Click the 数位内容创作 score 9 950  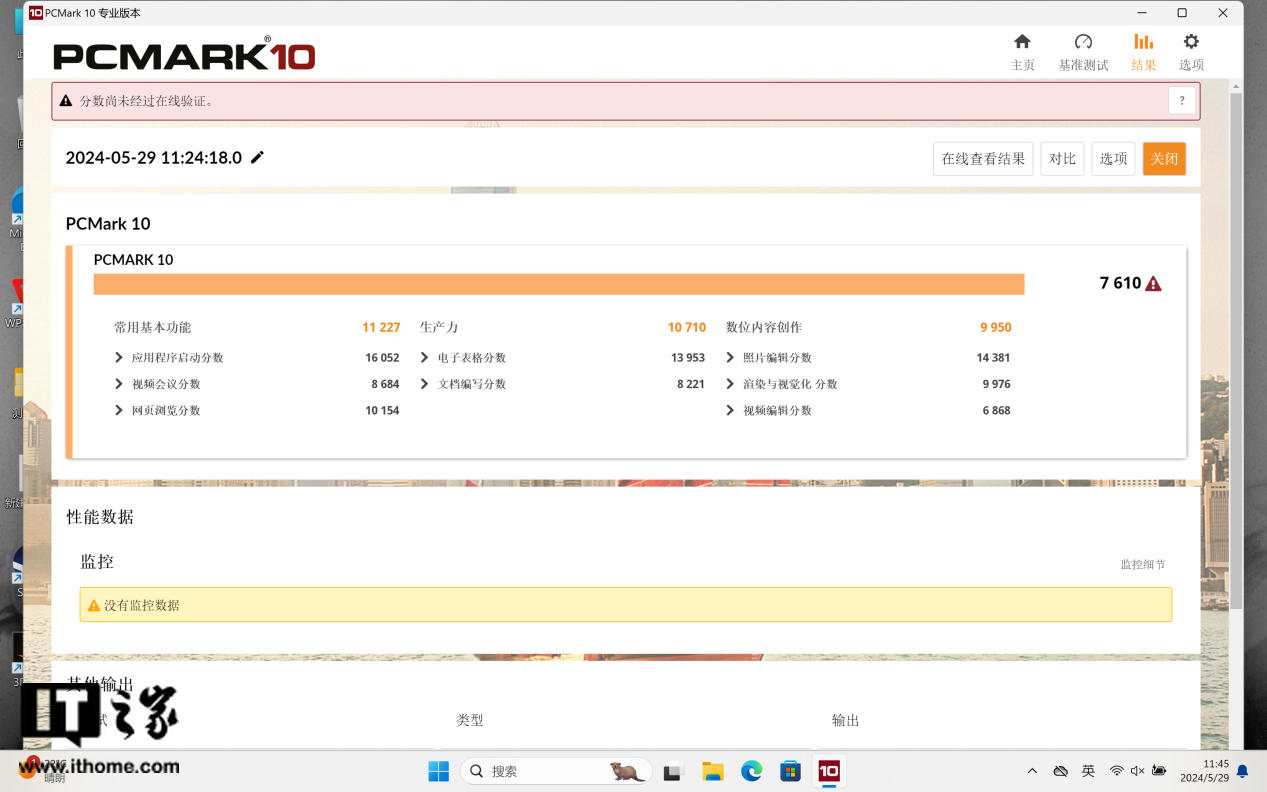[996, 327]
